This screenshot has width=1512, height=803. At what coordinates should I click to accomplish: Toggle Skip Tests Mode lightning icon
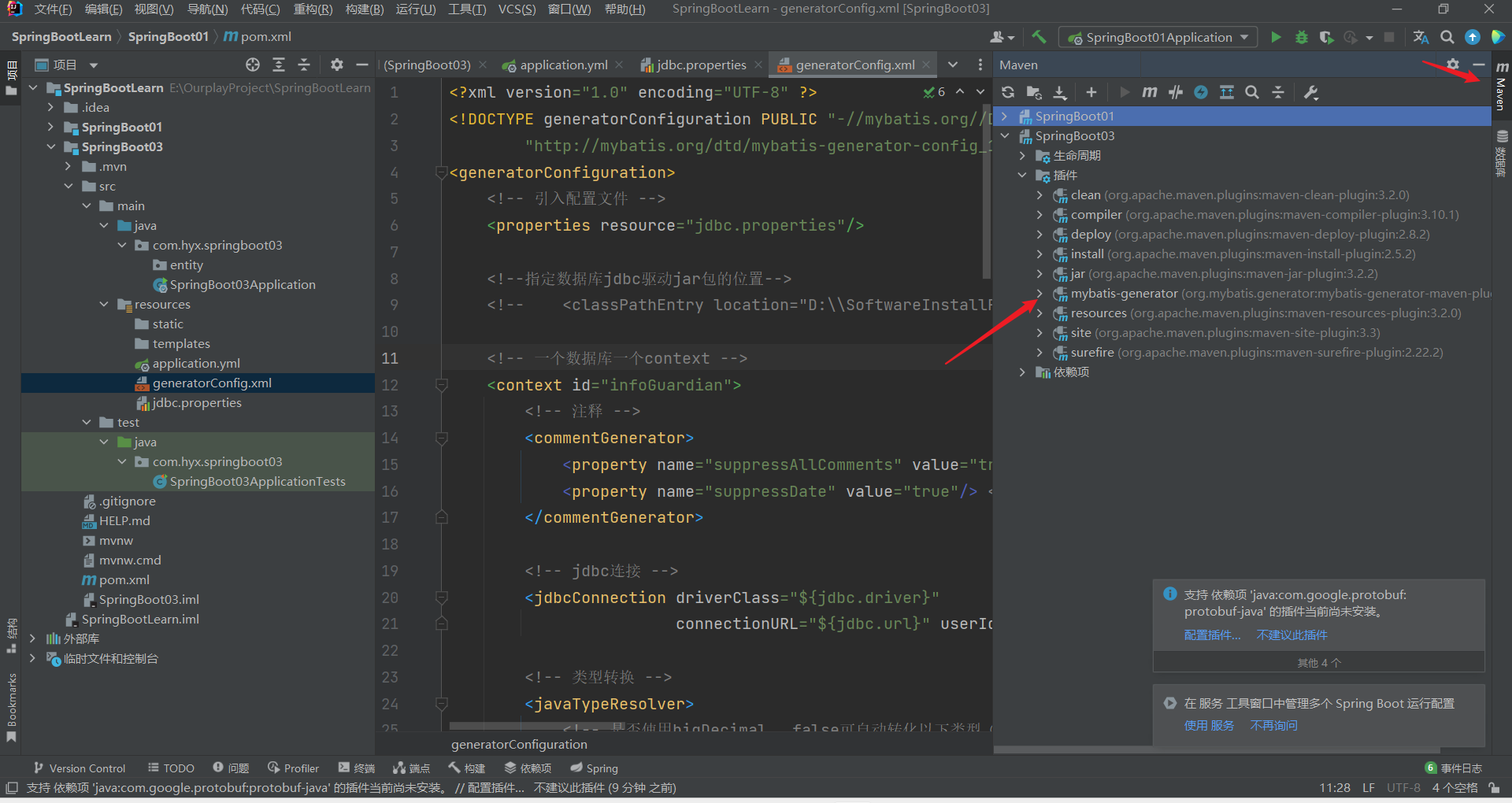[1201, 93]
